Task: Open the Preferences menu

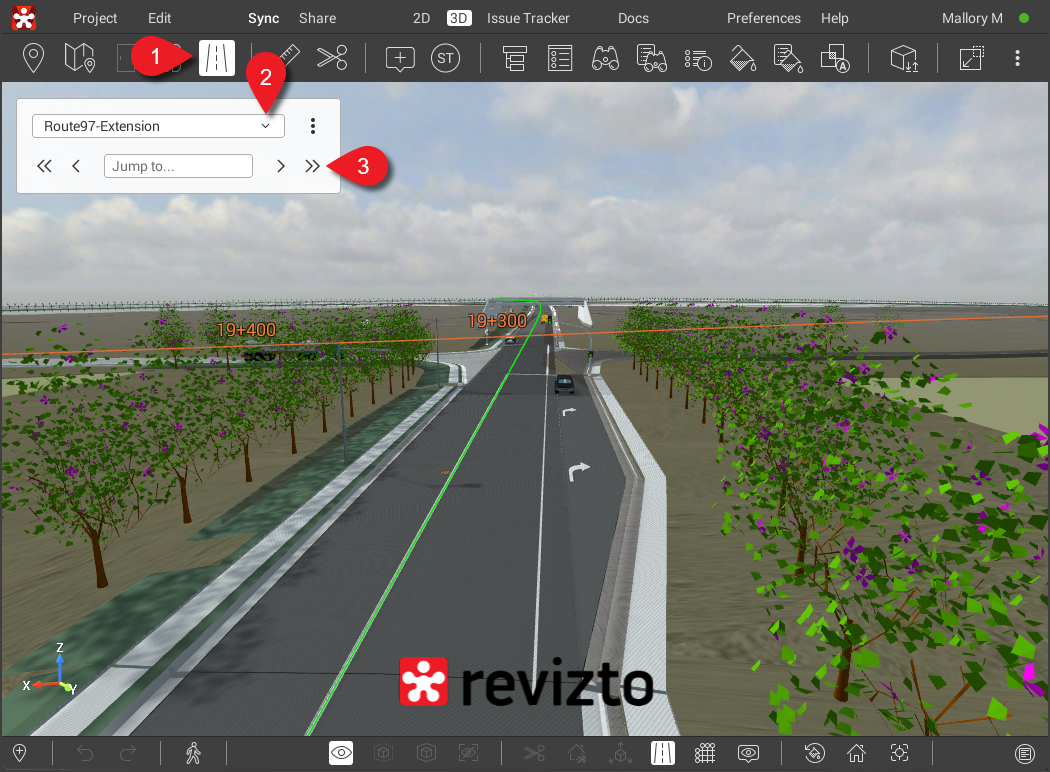Action: tap(763, 18)
